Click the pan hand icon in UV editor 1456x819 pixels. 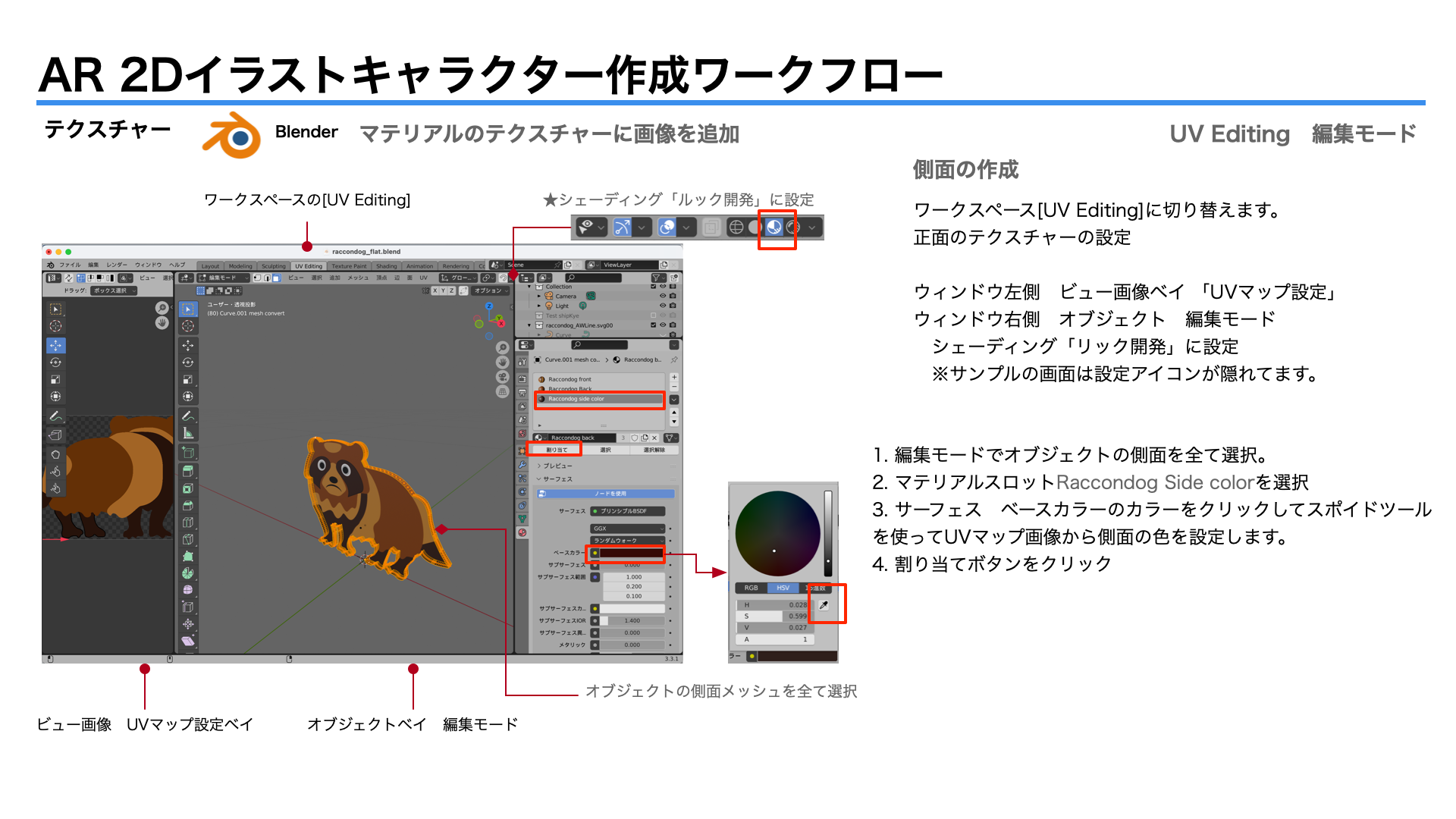pyautogui.click(x=162, y=322)
